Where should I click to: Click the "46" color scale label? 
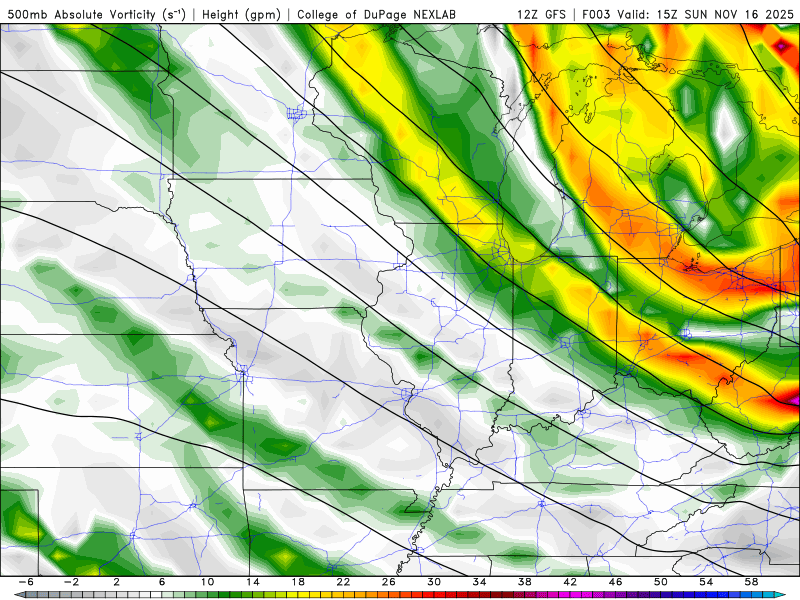[615, 582]
